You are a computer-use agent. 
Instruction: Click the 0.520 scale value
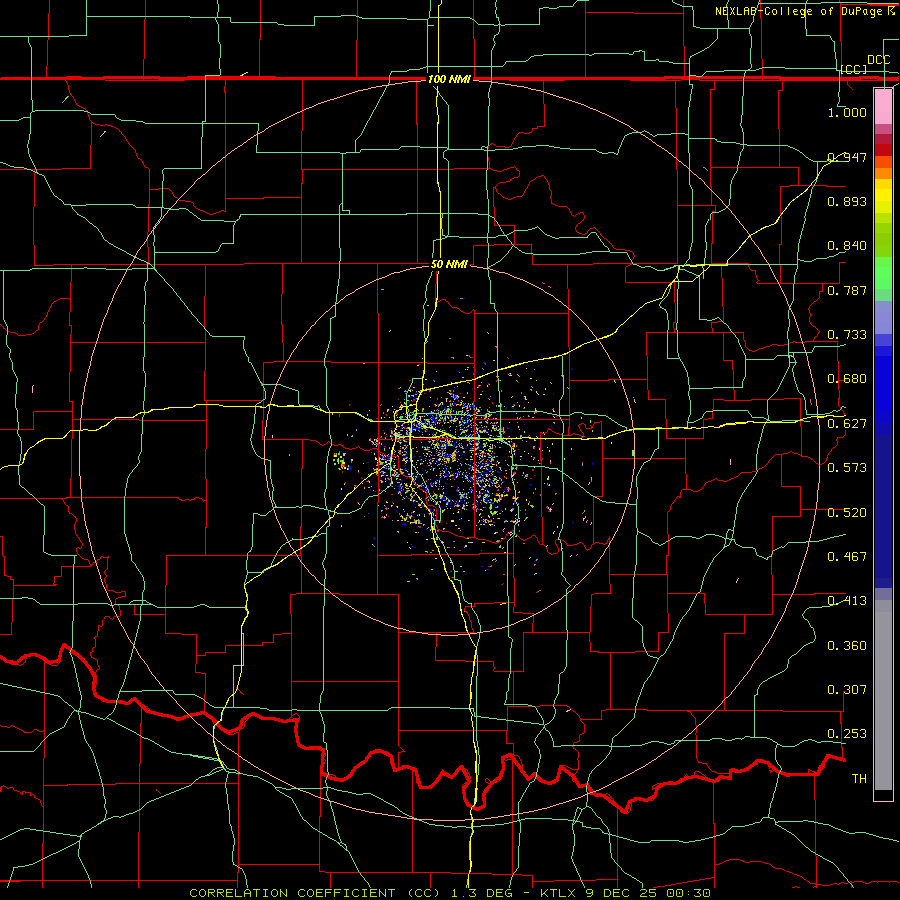847,513
